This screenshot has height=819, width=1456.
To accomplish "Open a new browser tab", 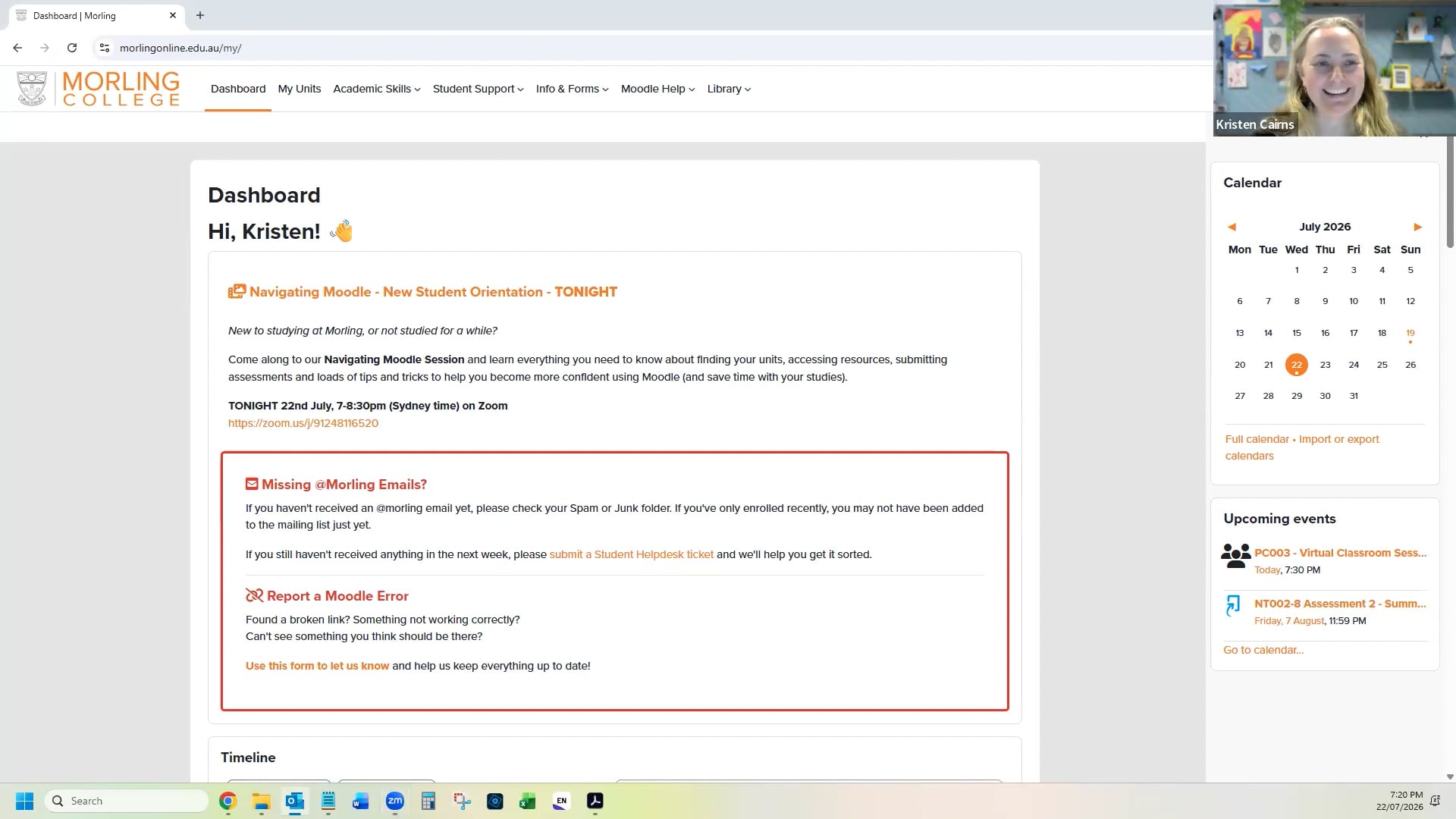I will (x=200, y=15).
